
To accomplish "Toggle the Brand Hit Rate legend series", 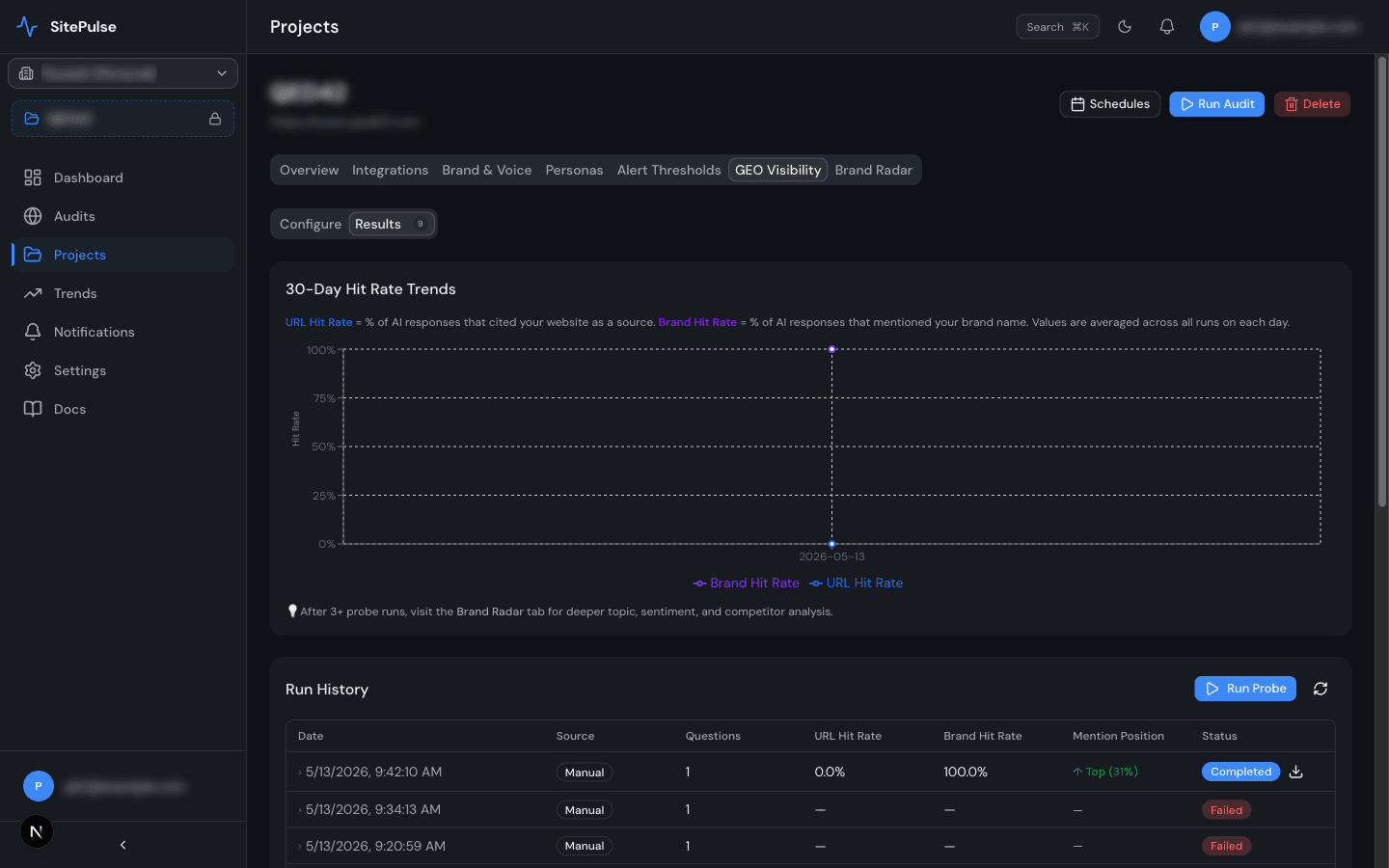I will (x=747, y=583).
